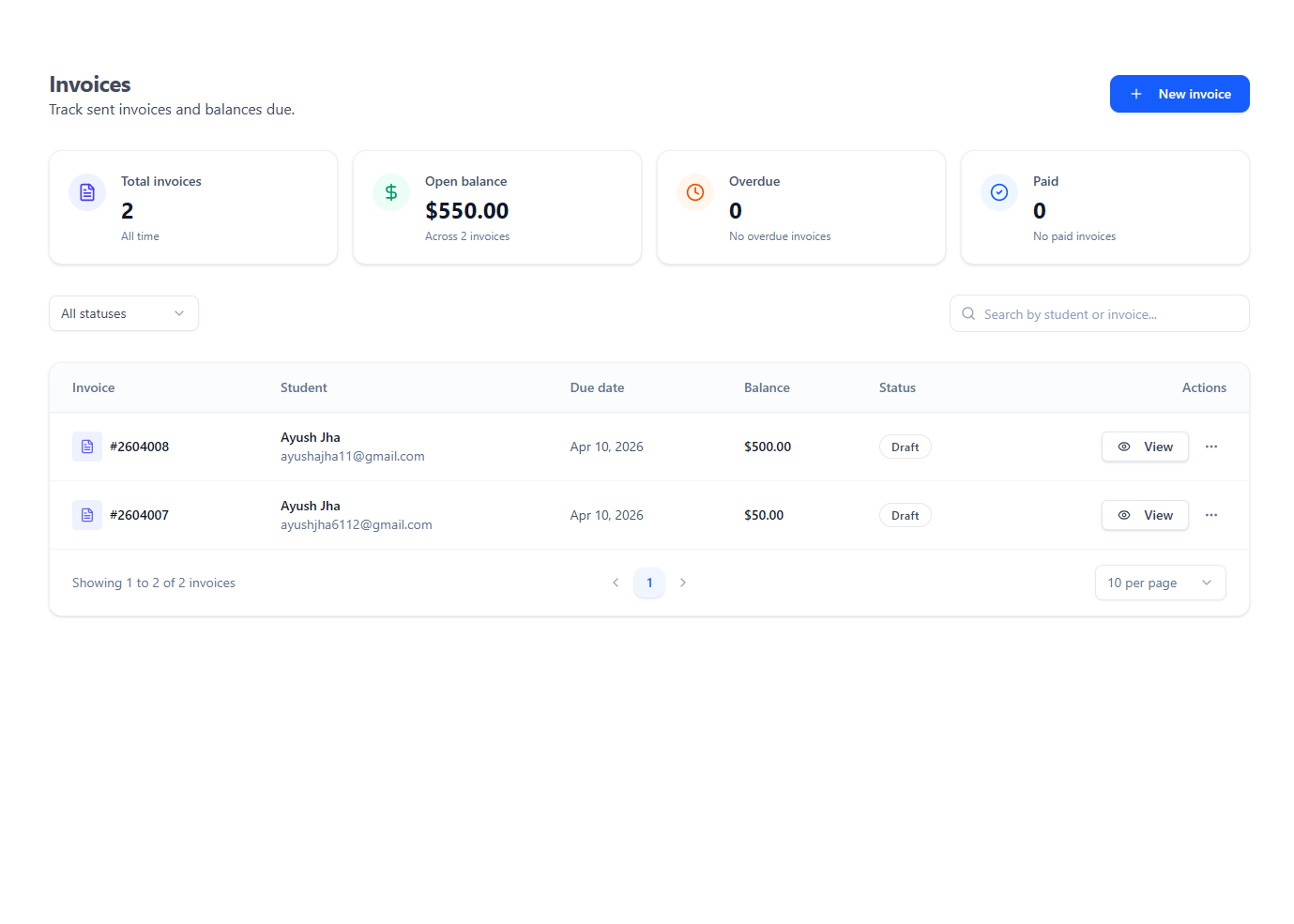Open the All statuses filter dropdown
The height and width of the screenshot is (924, 1294).
coord(124,313)
